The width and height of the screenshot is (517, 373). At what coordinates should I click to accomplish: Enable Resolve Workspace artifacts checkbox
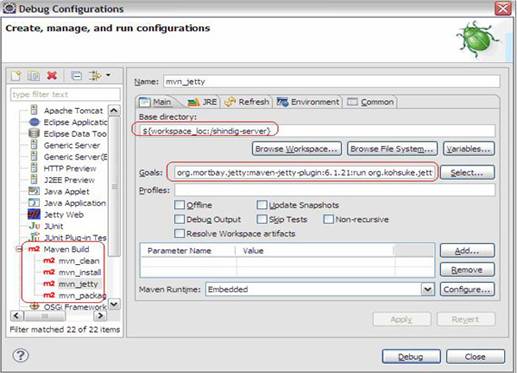180,233
